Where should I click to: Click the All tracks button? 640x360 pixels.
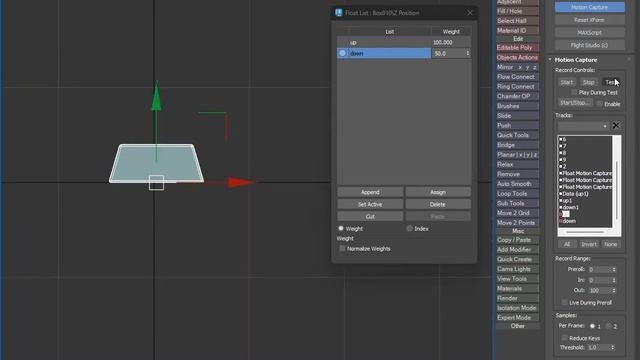567,244
